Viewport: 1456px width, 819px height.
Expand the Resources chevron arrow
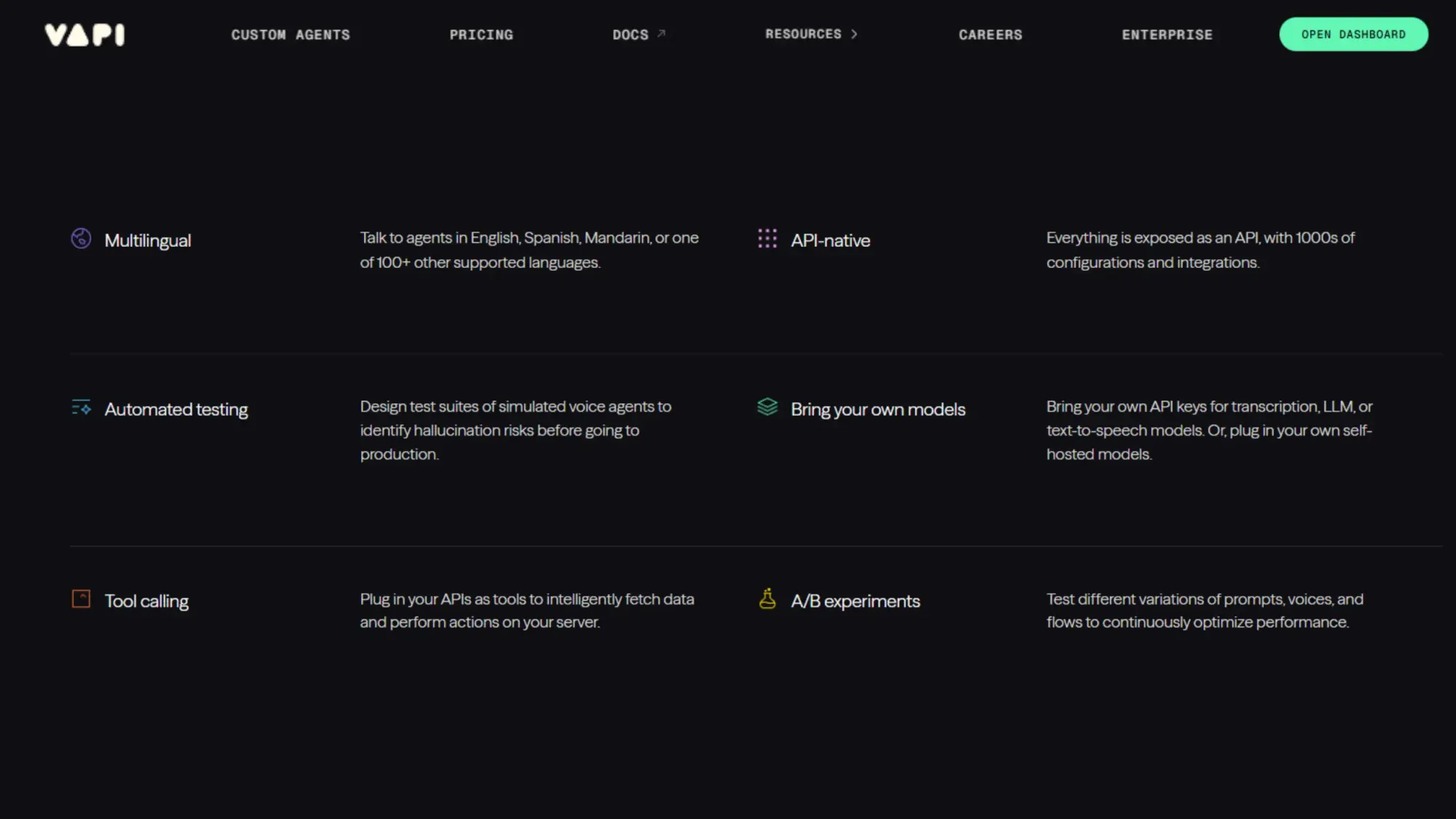pyautogui.click(x=855, y=34)
